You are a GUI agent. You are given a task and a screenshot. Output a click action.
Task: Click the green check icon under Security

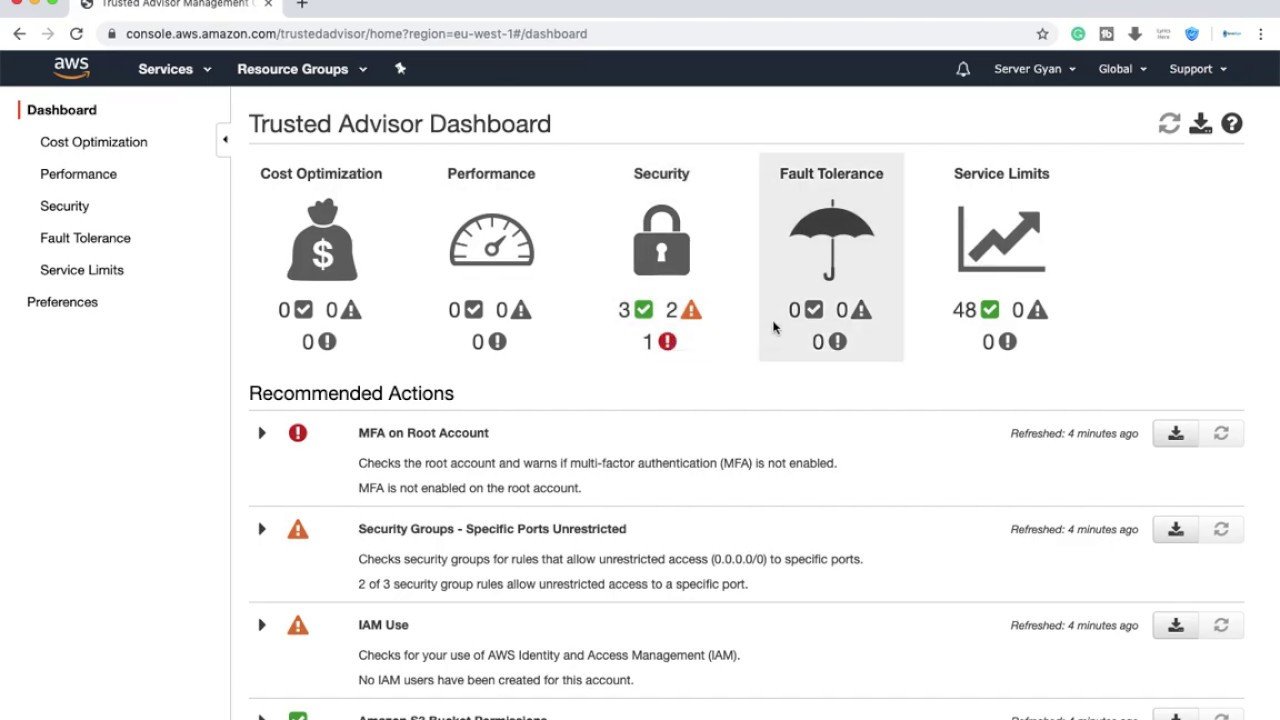click(643, 310)
